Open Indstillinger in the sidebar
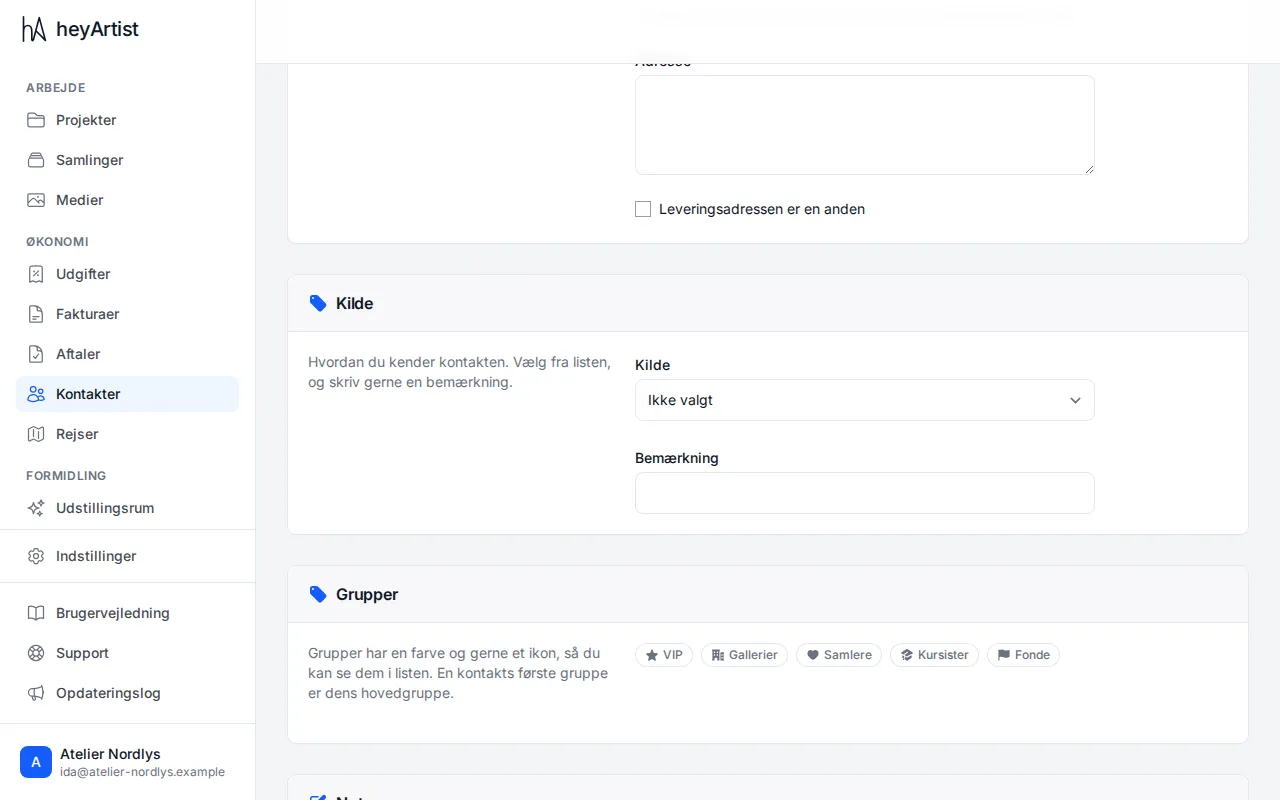Image resolution: width=1280 pixels, height=800 pixels. tap(128, 556)
